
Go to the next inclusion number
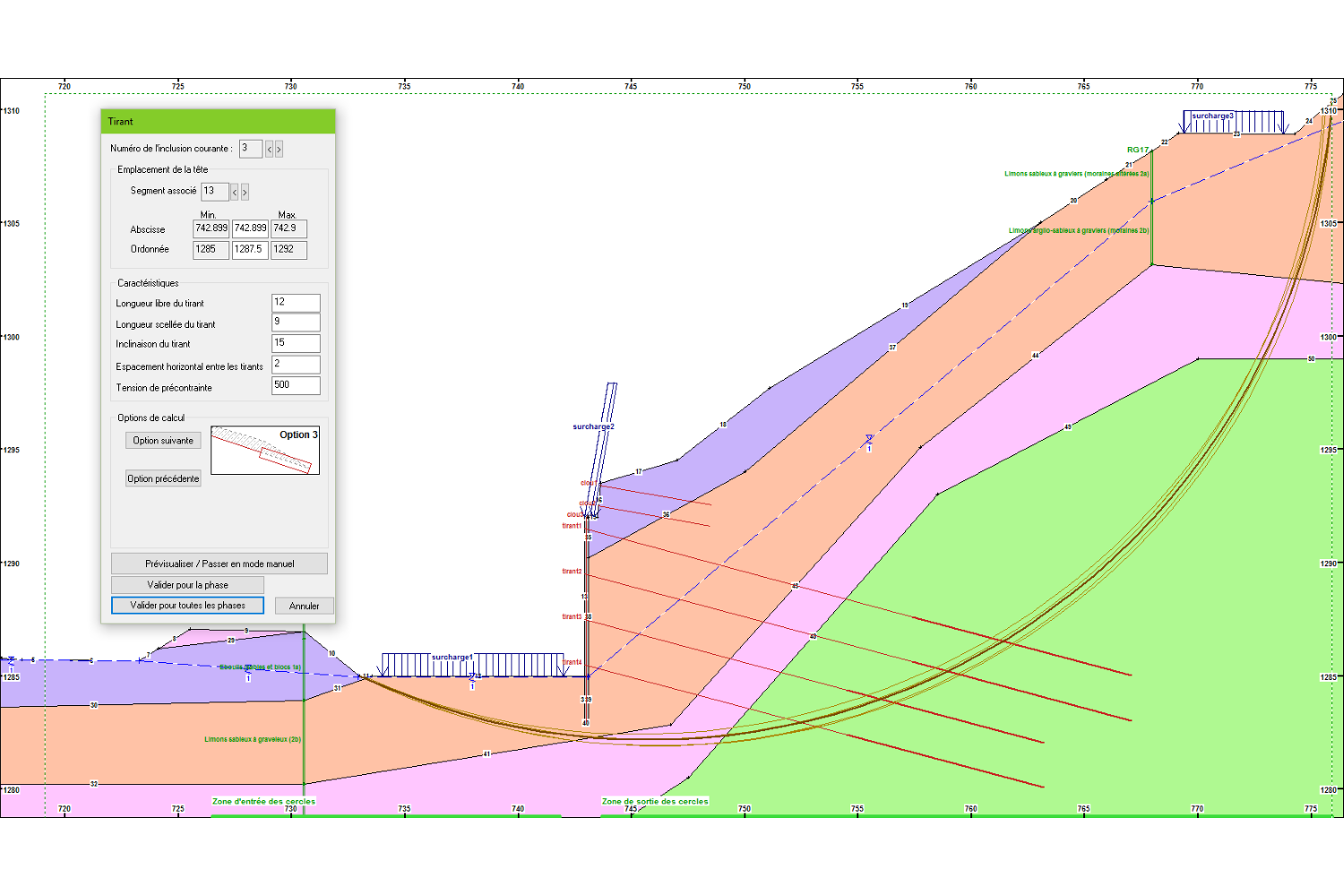click(279, 150)
